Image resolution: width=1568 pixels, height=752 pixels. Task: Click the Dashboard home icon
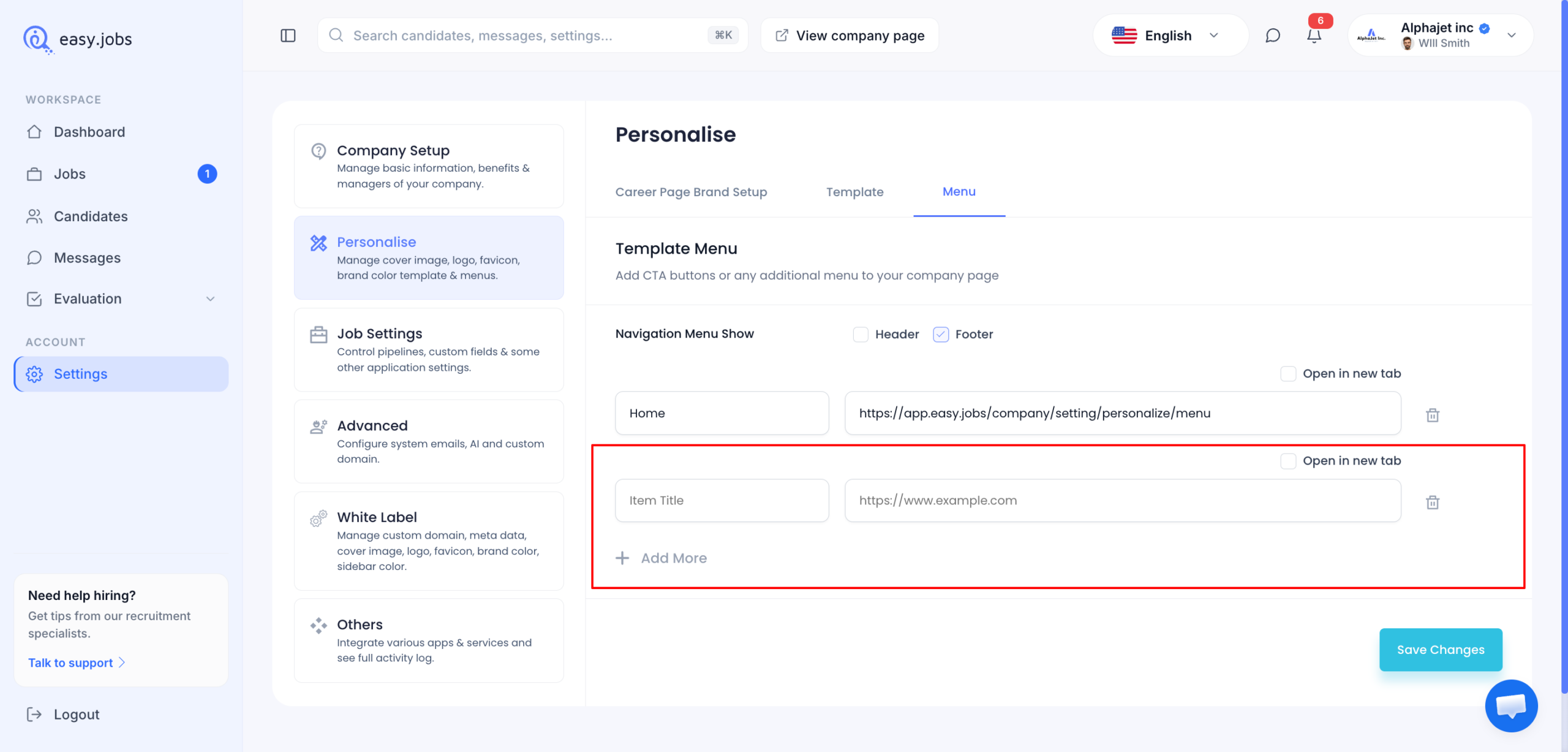coord(34,132)
